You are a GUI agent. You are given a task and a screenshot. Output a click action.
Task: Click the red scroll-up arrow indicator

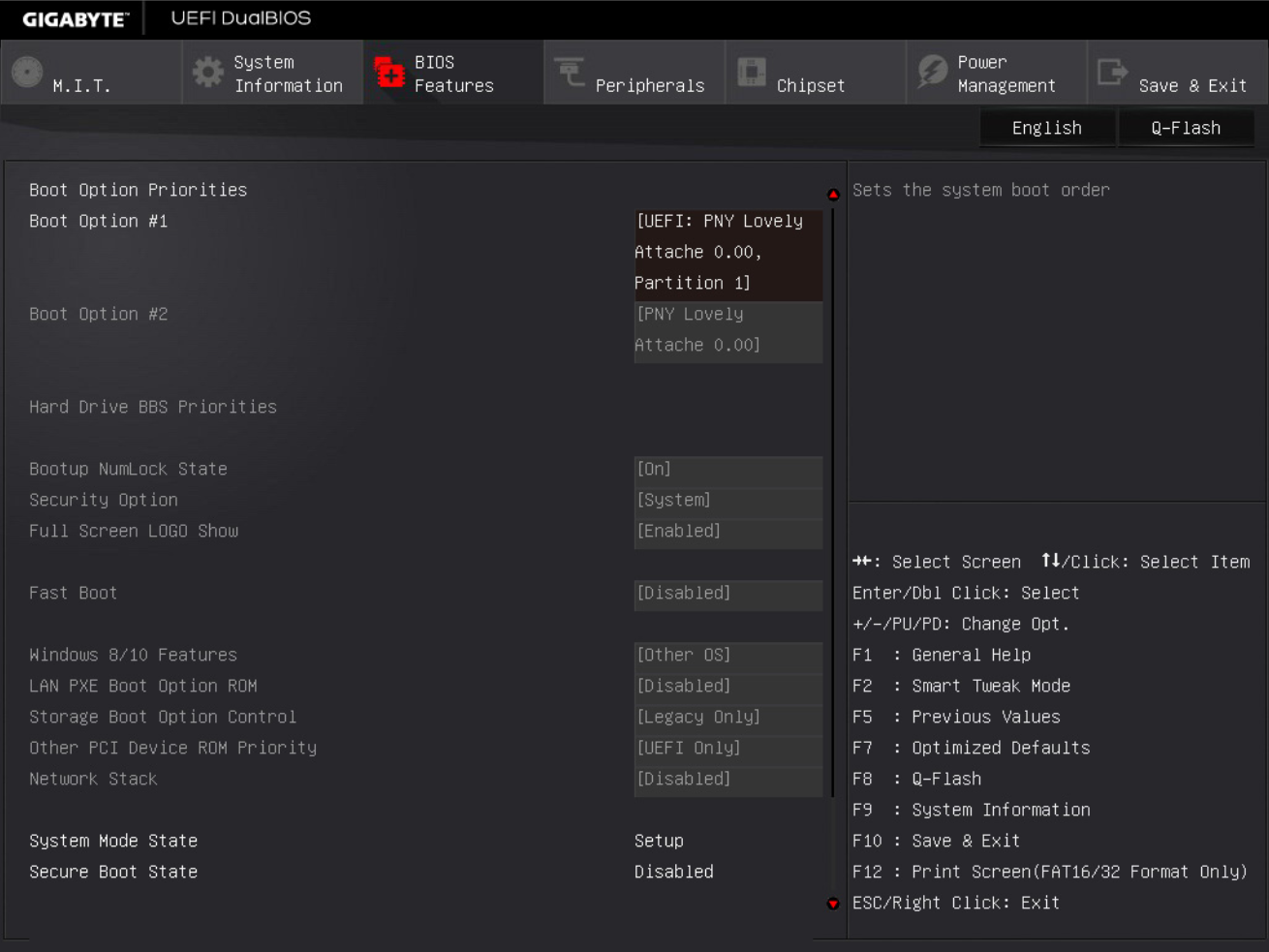point(833,195)
